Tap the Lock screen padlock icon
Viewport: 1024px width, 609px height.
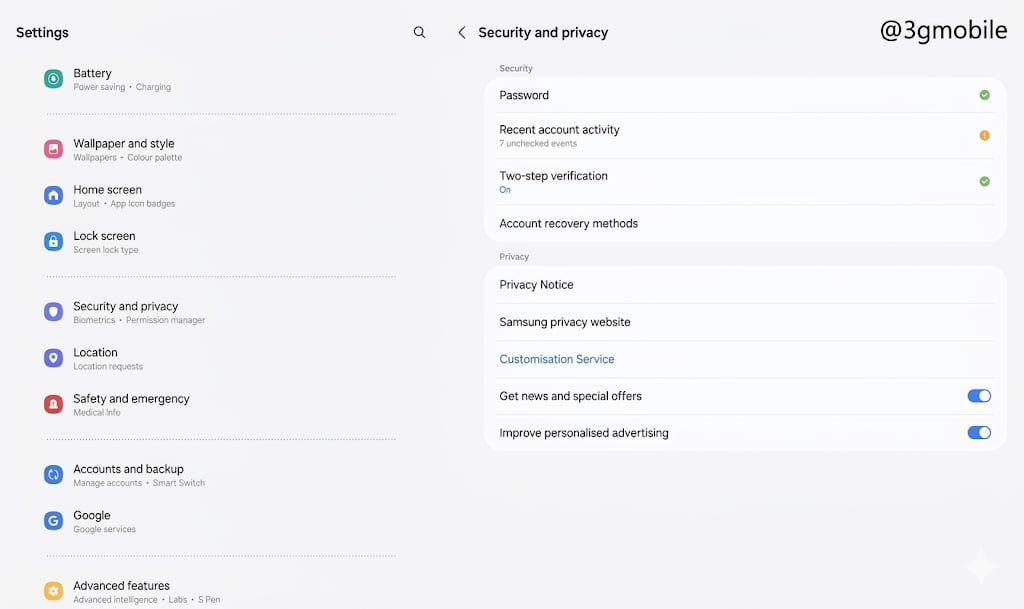pyautogui.click(x=53, y=242)
